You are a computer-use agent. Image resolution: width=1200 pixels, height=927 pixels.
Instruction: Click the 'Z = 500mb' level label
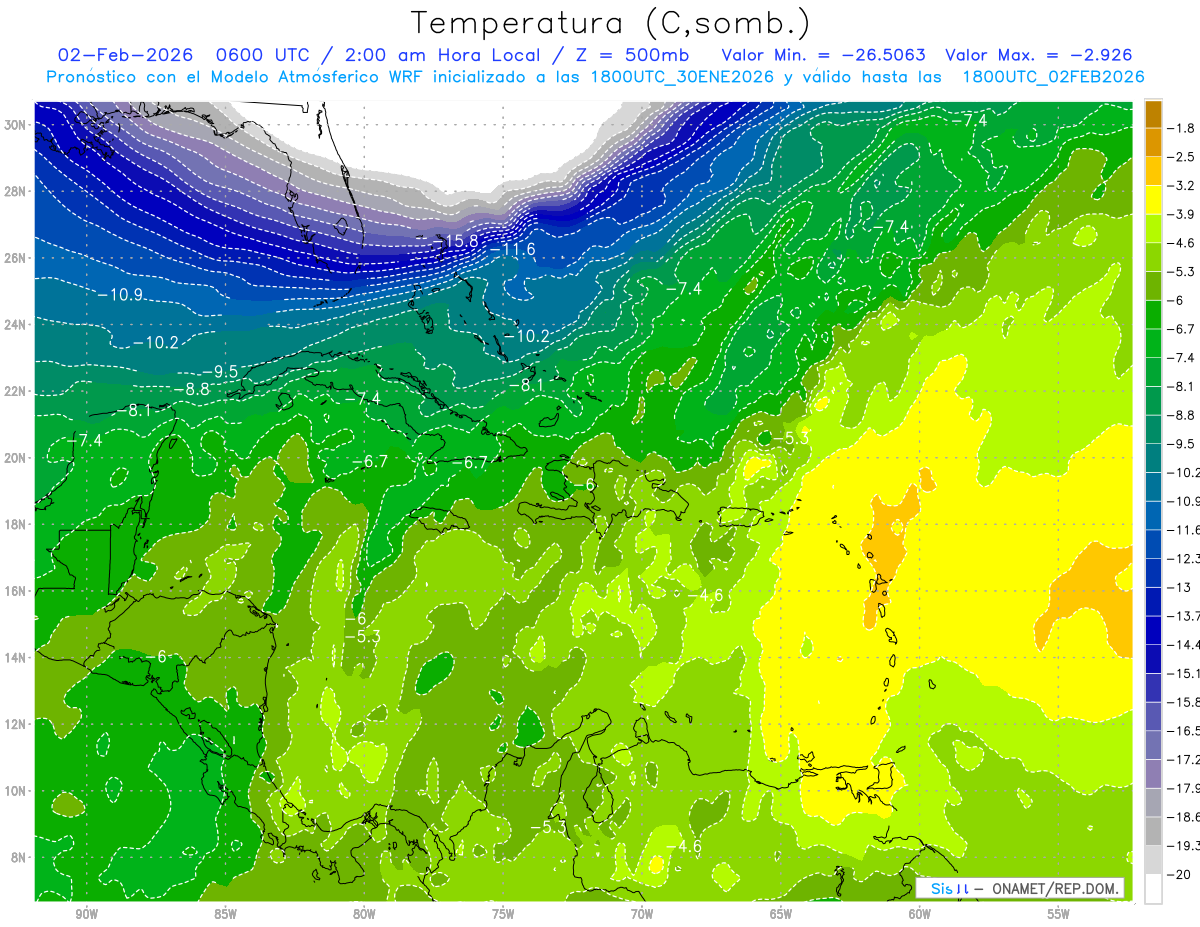pyautogui.click(x=628, y=55)
